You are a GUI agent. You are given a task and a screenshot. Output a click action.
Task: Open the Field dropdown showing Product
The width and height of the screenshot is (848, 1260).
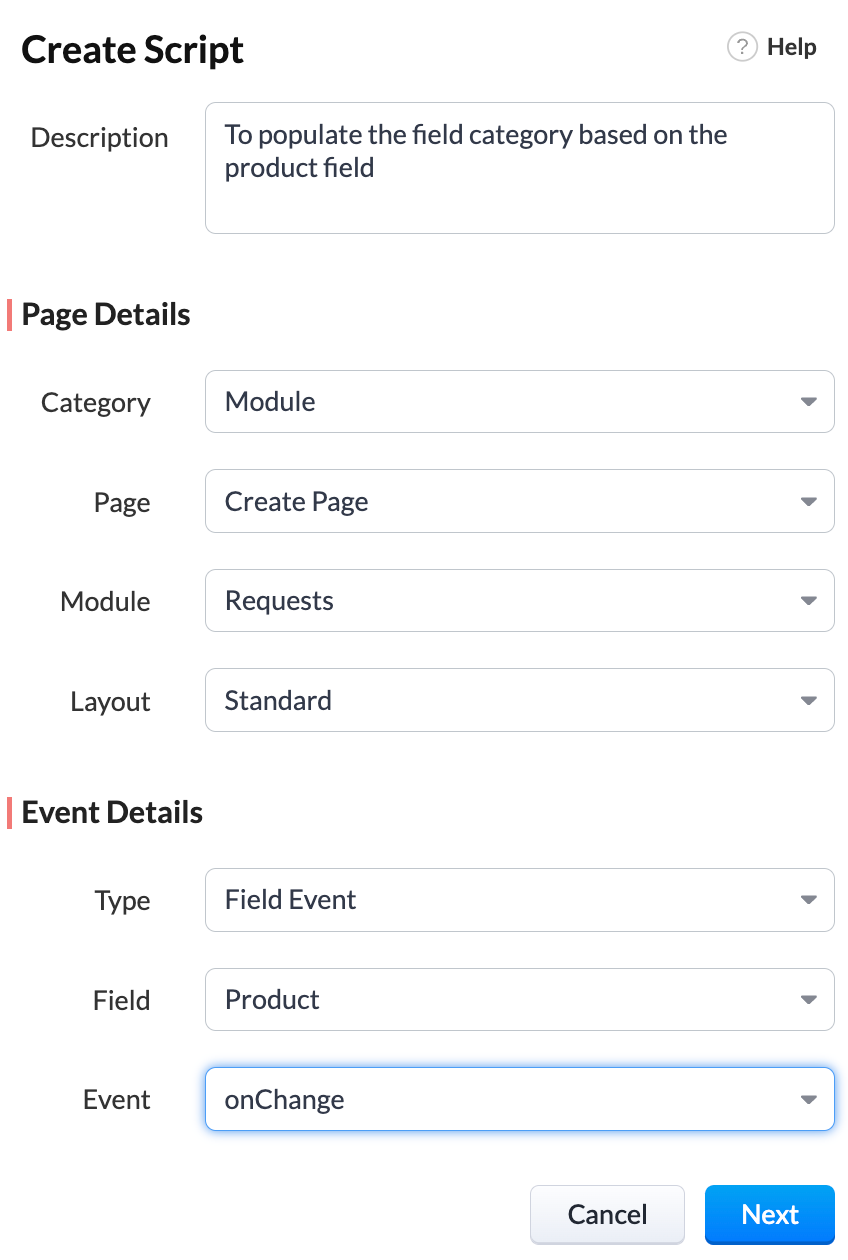coord(520,999)
